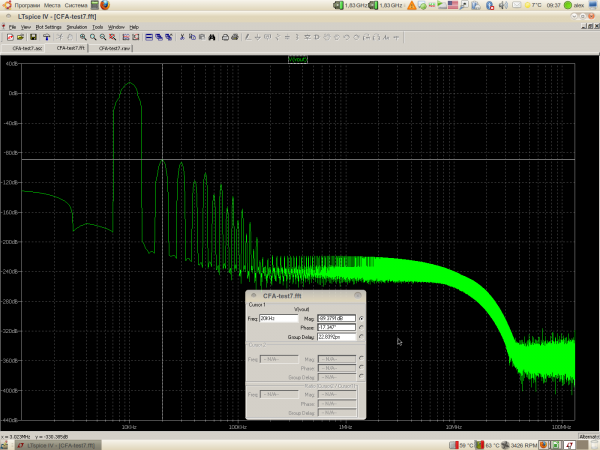Screen dimensions: 600x450
Task: Select Cursor 2 Phase radio button
Action: (x=361, y=368)
